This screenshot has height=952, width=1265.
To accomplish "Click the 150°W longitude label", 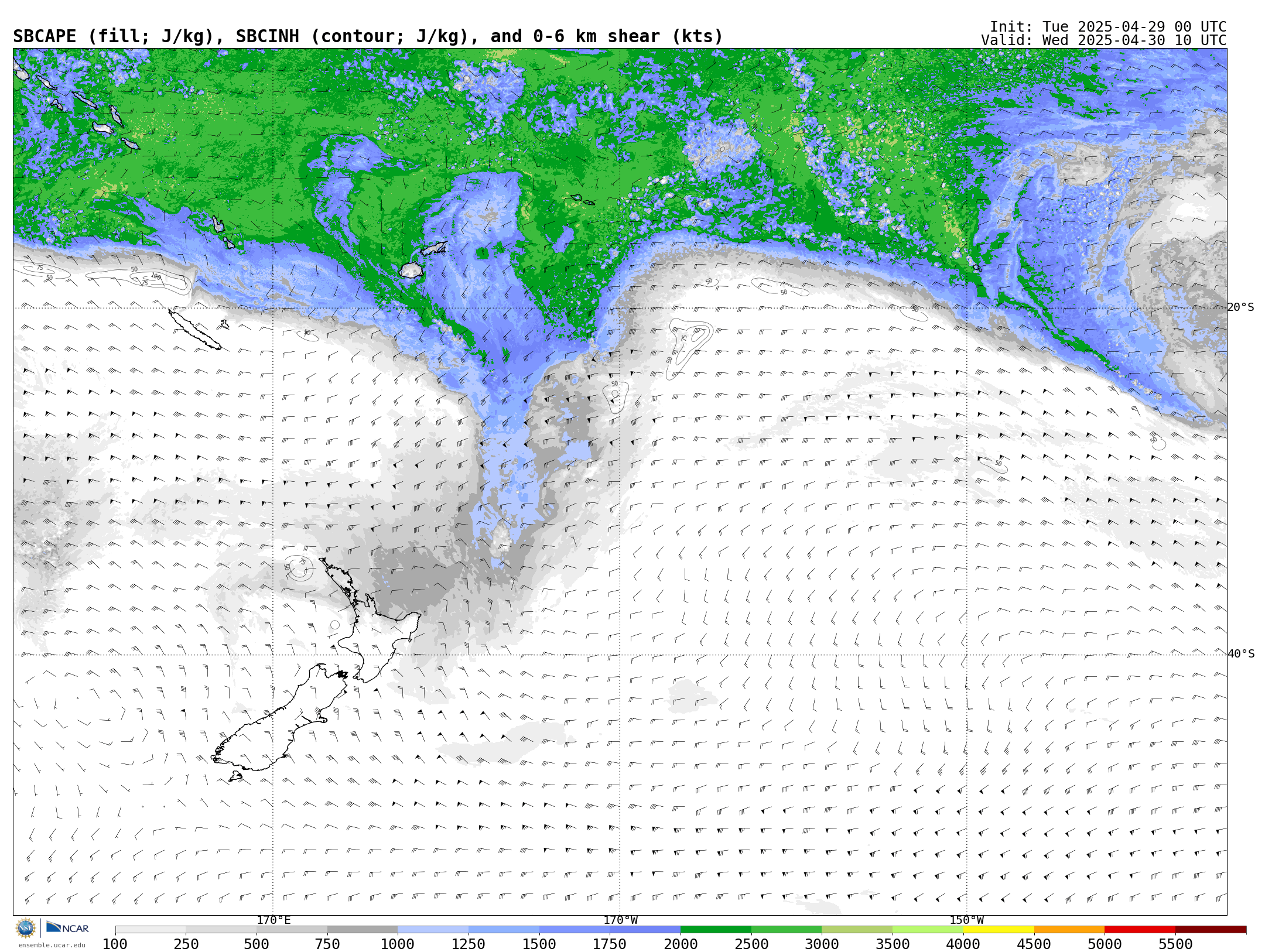I will pyautogui.click(x=966, y=920).
